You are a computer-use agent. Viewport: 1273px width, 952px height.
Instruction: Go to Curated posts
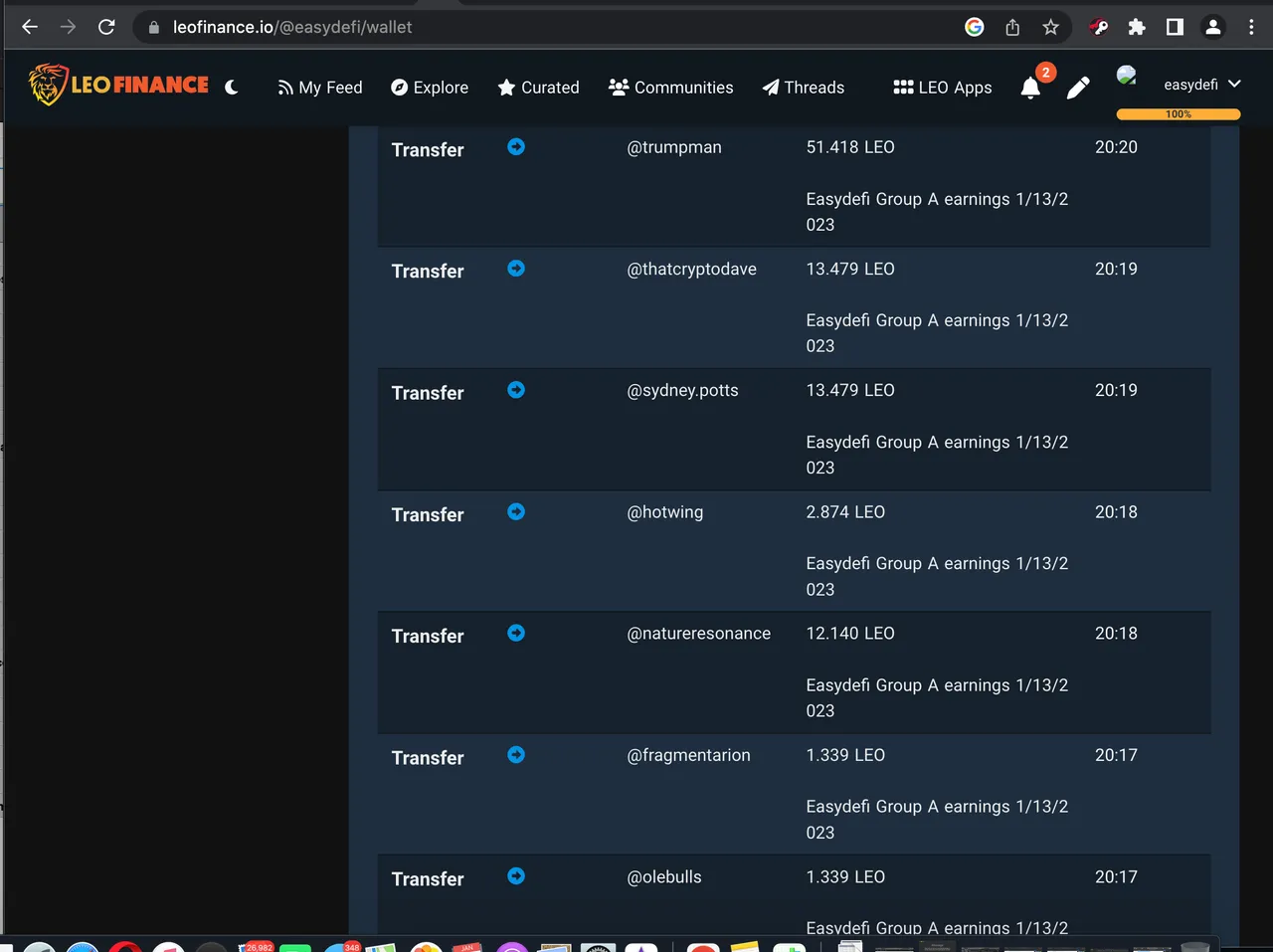[538, 88]
